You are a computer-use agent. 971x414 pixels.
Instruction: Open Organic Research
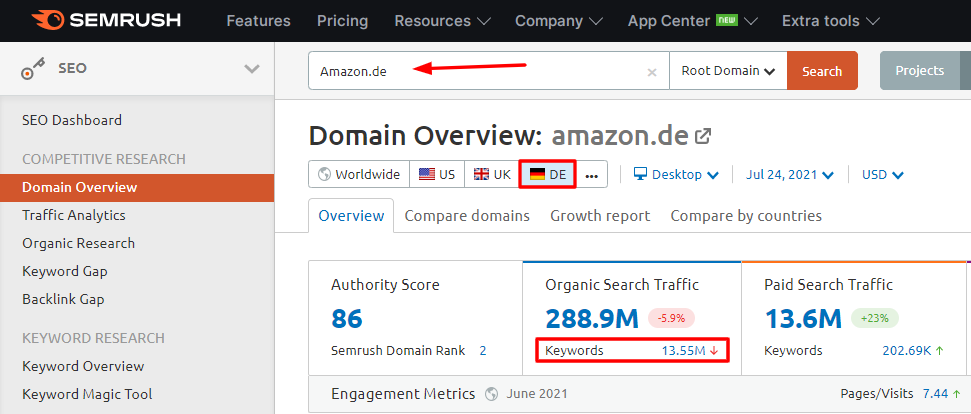tap(79, 243)
